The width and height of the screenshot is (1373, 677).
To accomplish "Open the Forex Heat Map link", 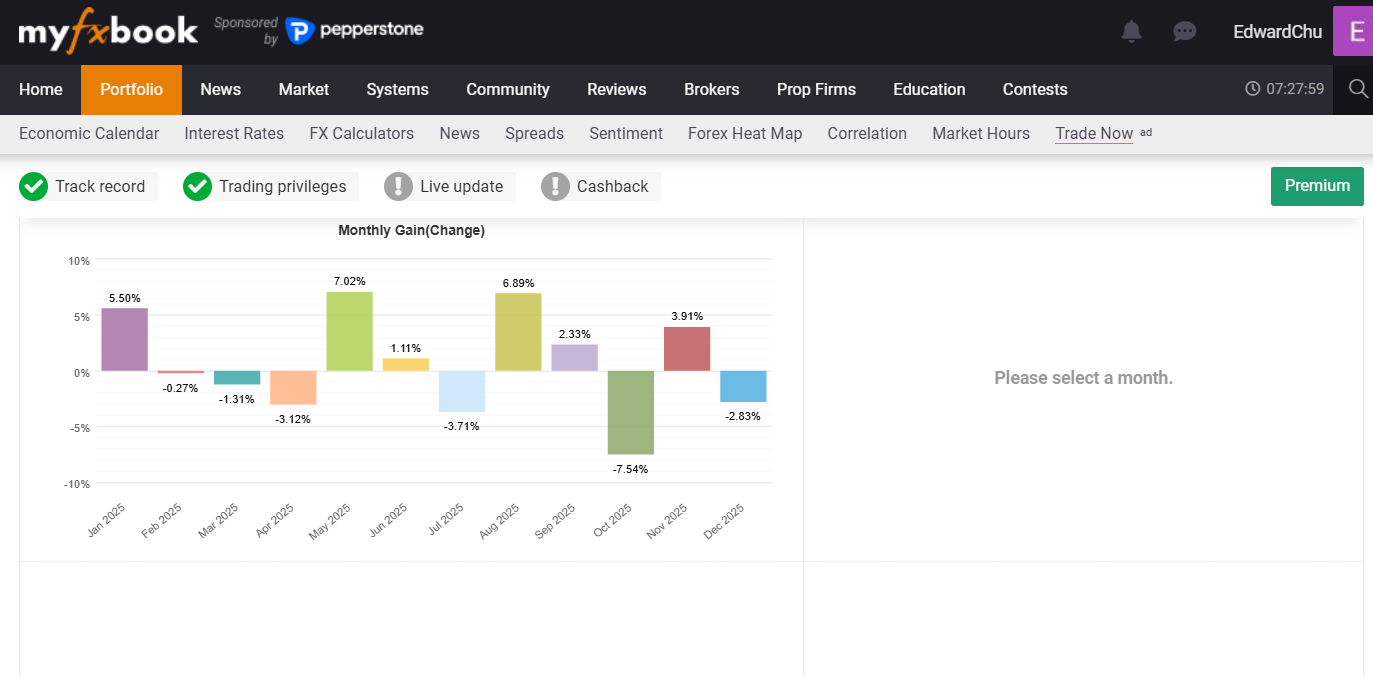I will click(744, 134).
